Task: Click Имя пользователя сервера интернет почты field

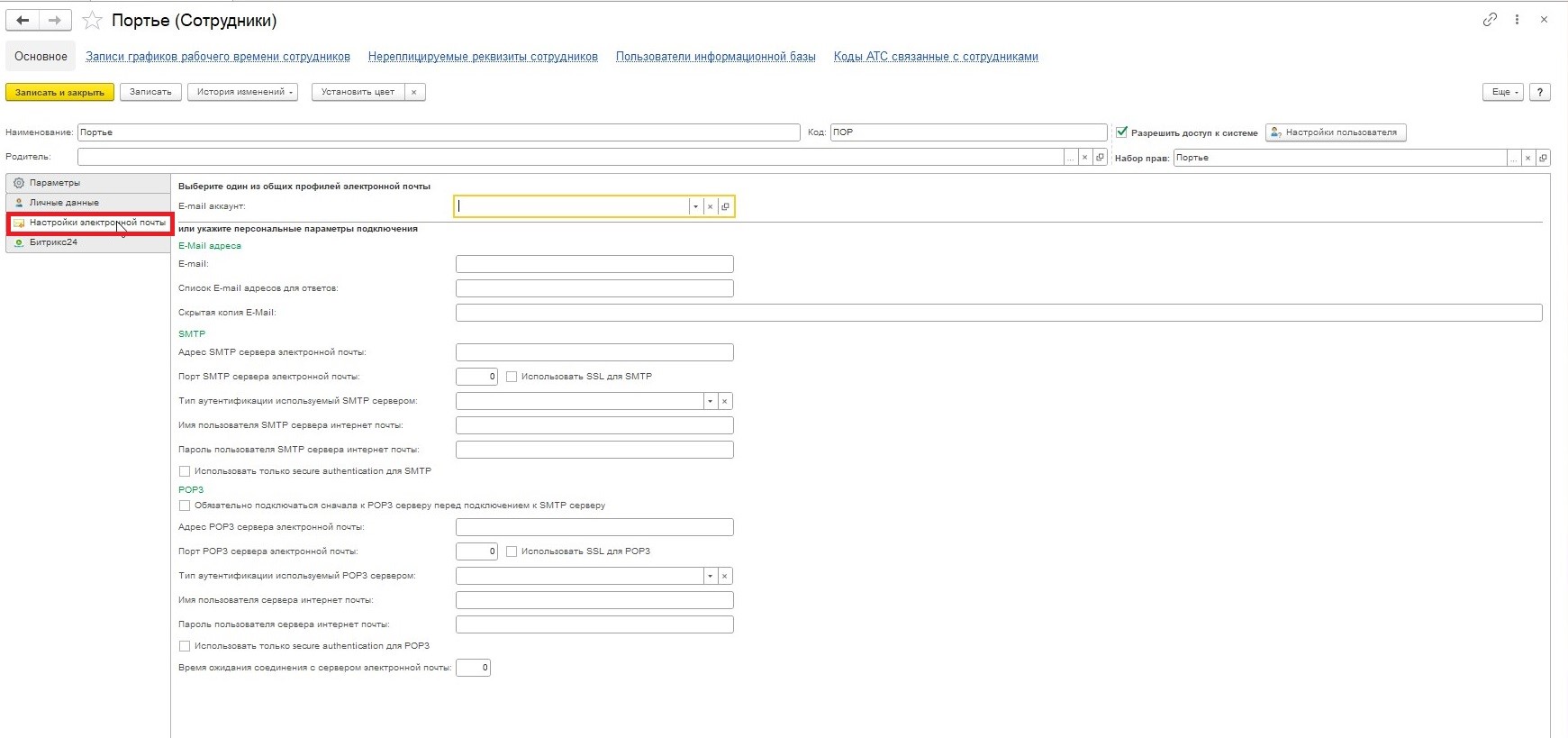Action: [x=594, y=600]
